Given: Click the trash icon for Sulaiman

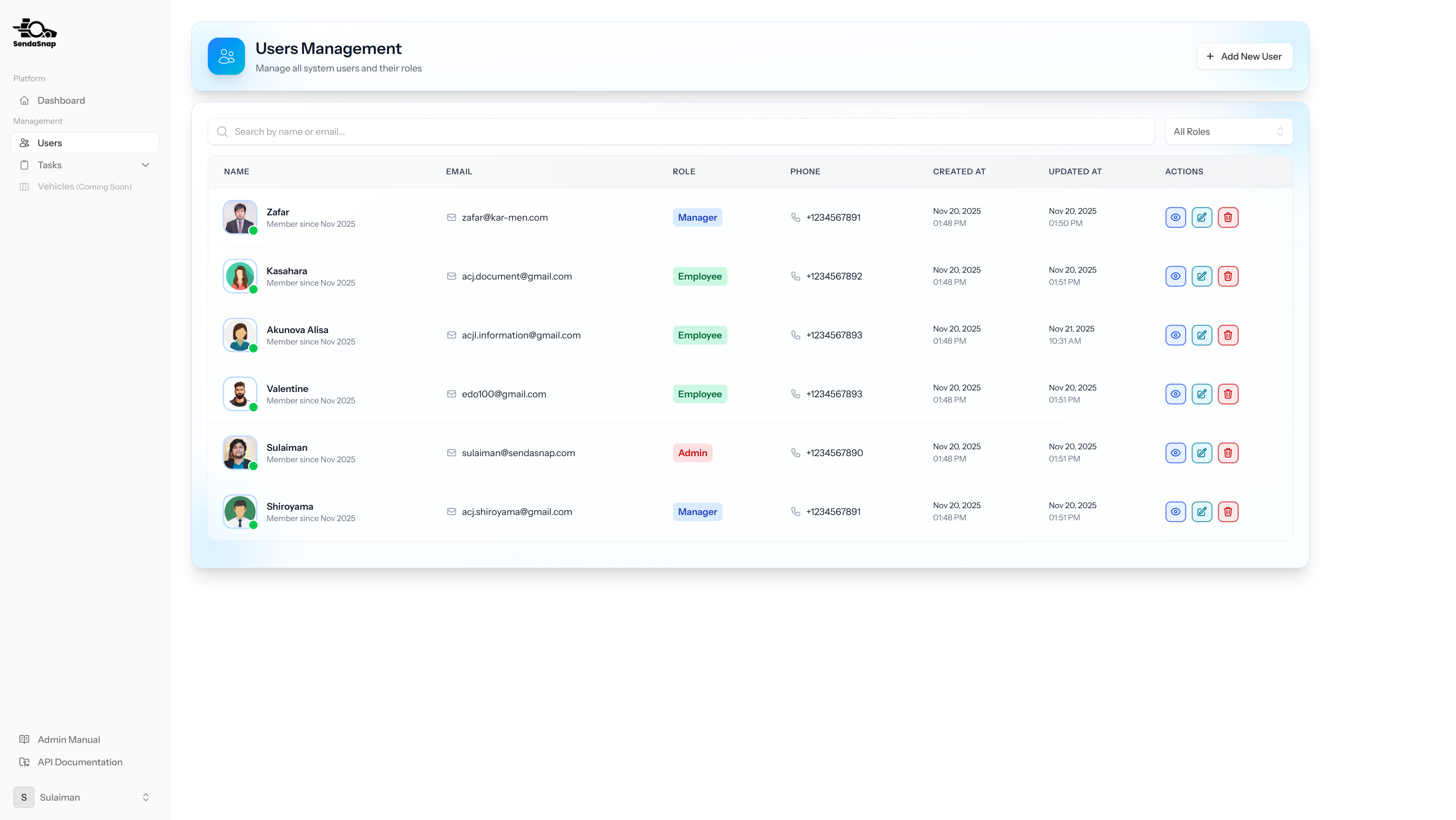Looking at the screenshot, I should 1228,453.
